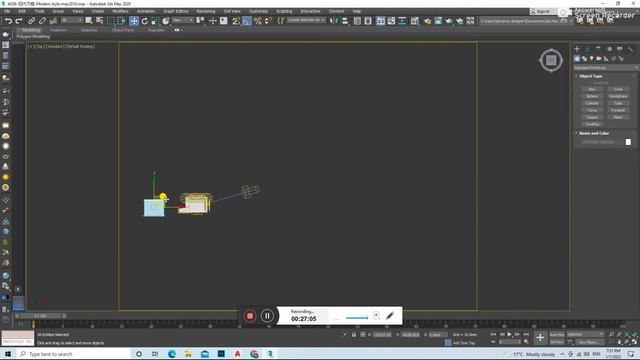Click the Plane primitive button
The height and width of the screenshot is (360, 640).
click(x=618, y=117)
